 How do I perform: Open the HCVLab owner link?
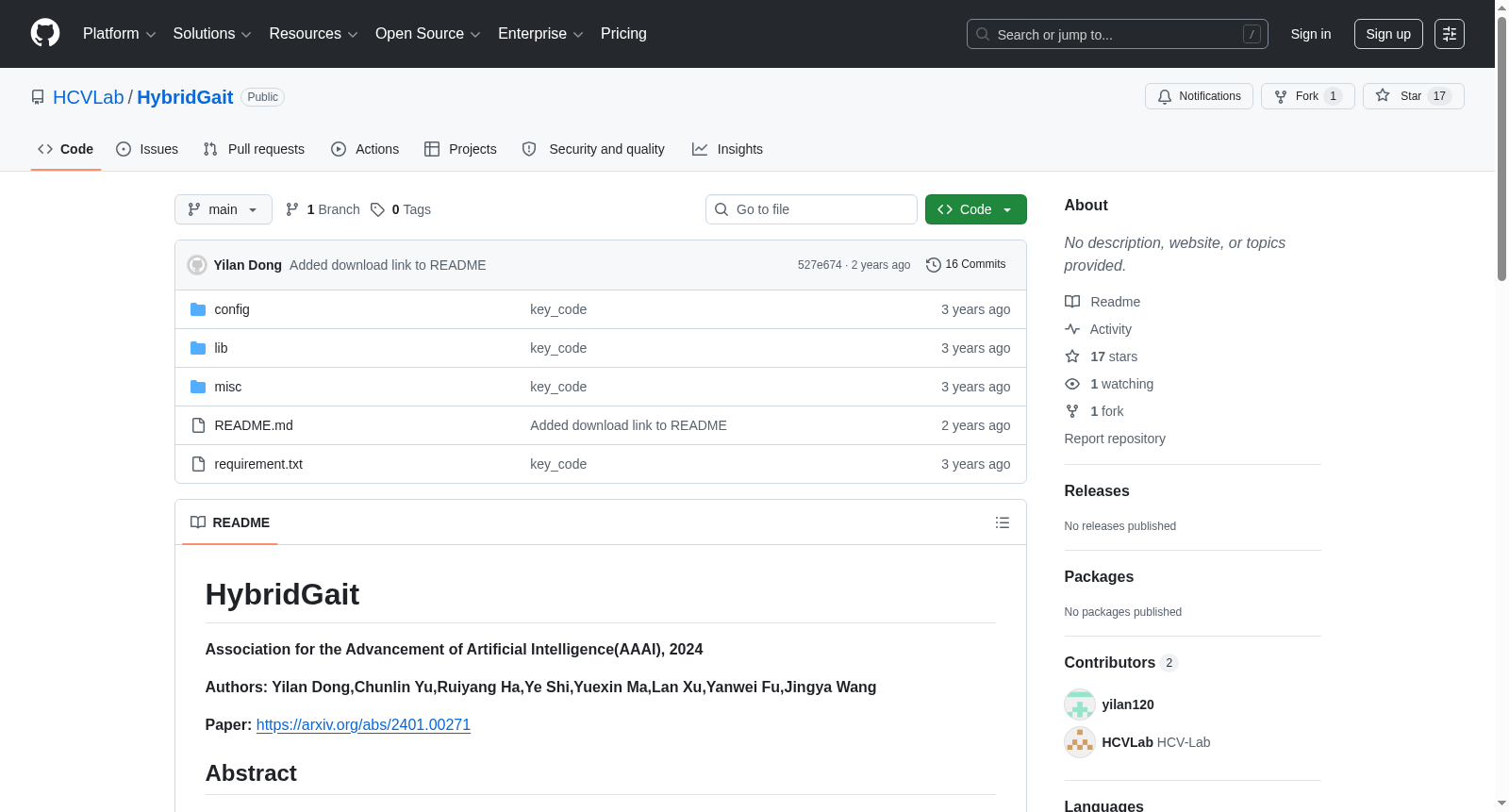pyautogui.click(x=89, y=97)
